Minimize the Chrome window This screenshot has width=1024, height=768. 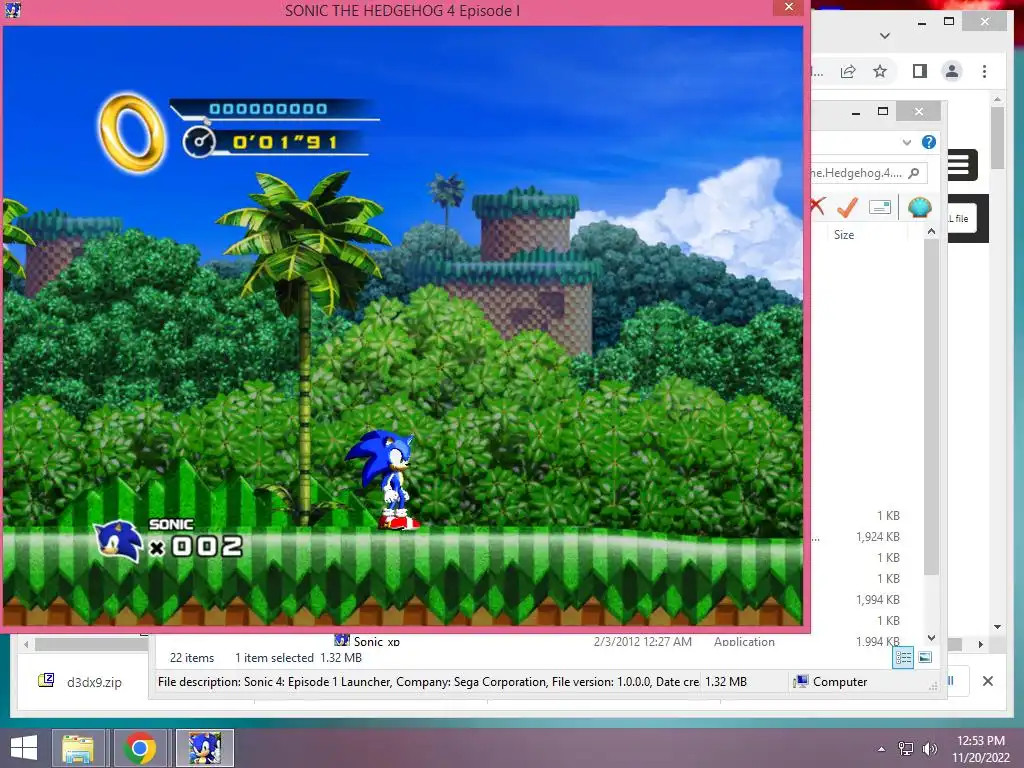click(x=921, y=22)
